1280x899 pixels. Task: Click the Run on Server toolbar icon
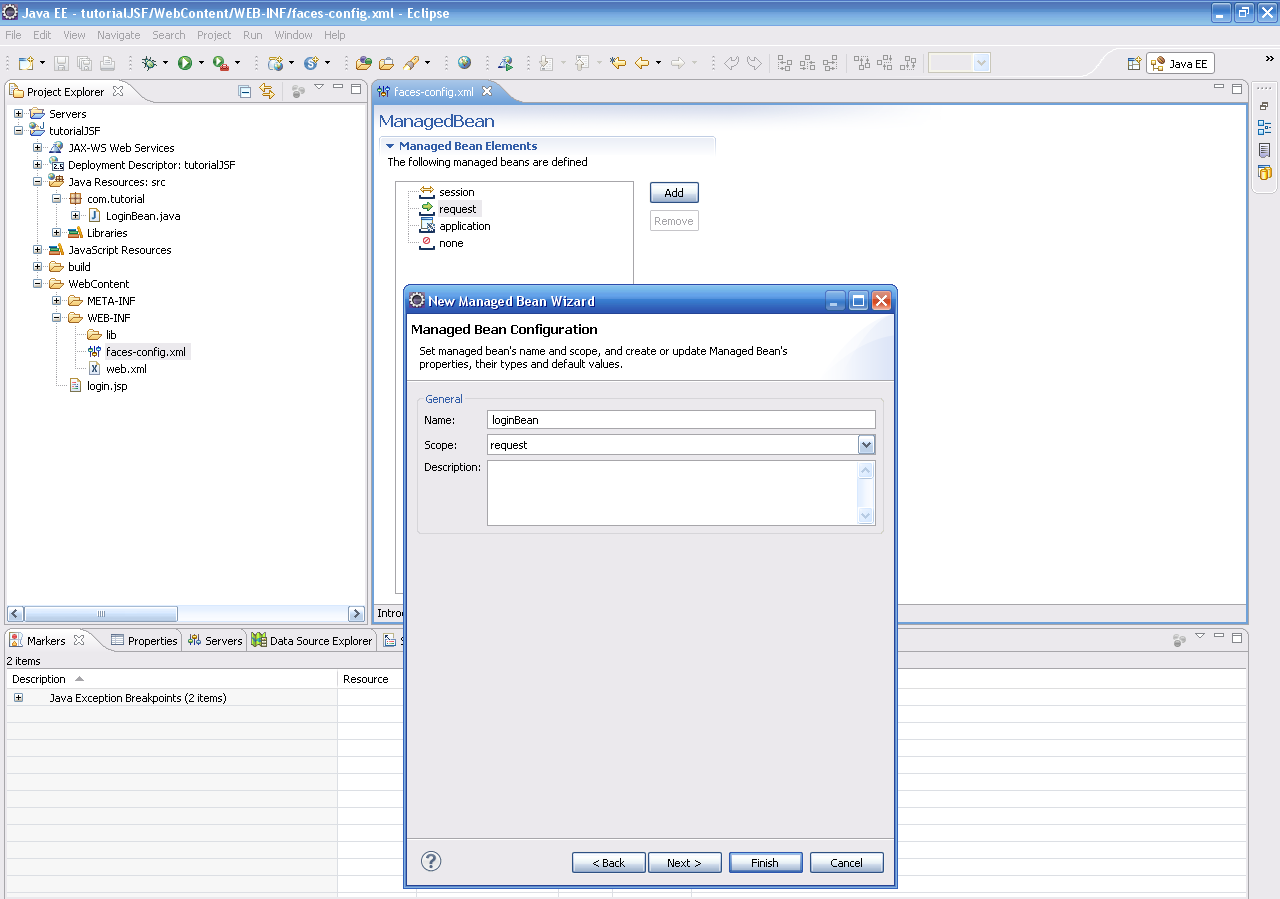pos(505,63)
